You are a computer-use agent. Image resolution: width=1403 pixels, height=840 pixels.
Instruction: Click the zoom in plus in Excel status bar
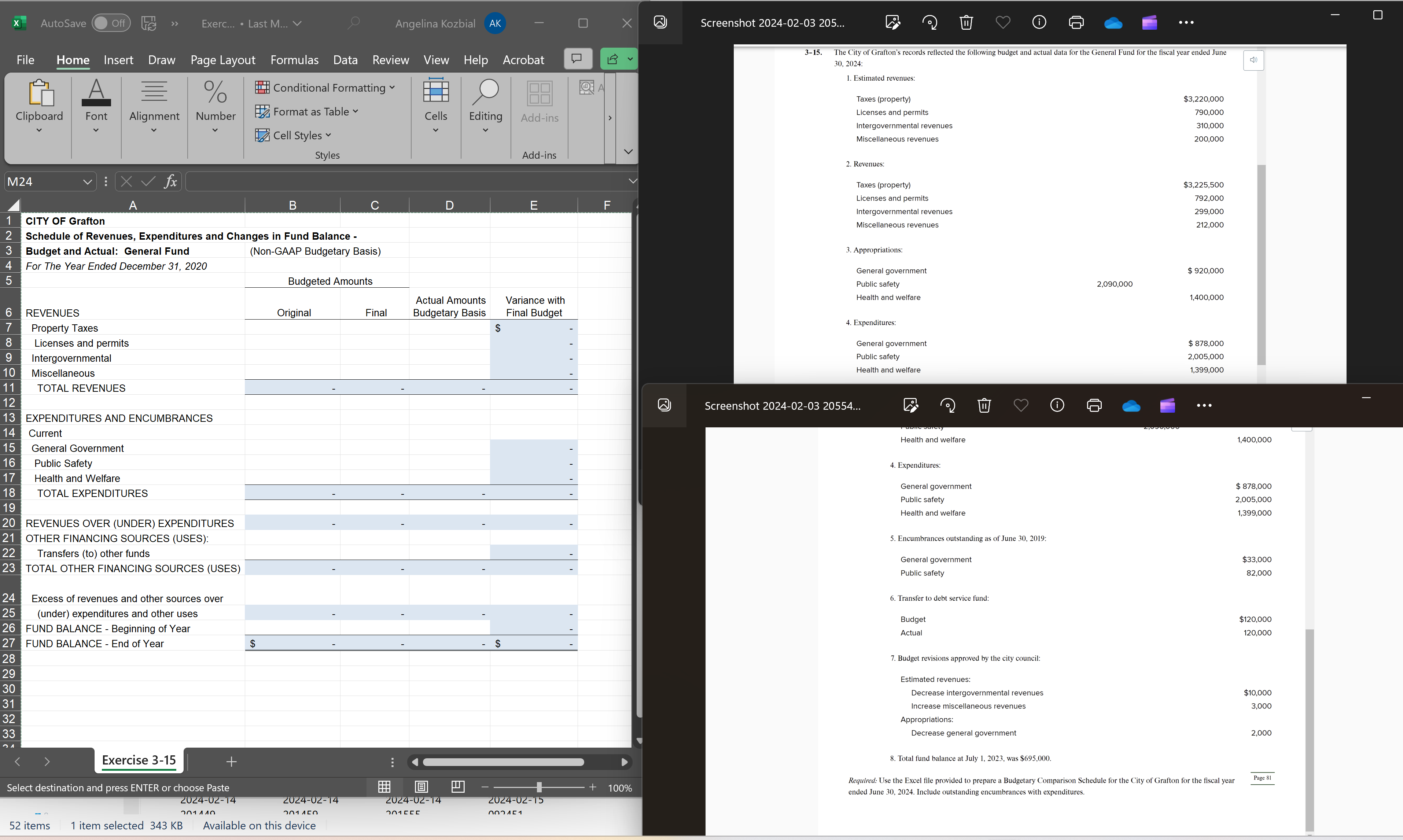coord(593,787)
